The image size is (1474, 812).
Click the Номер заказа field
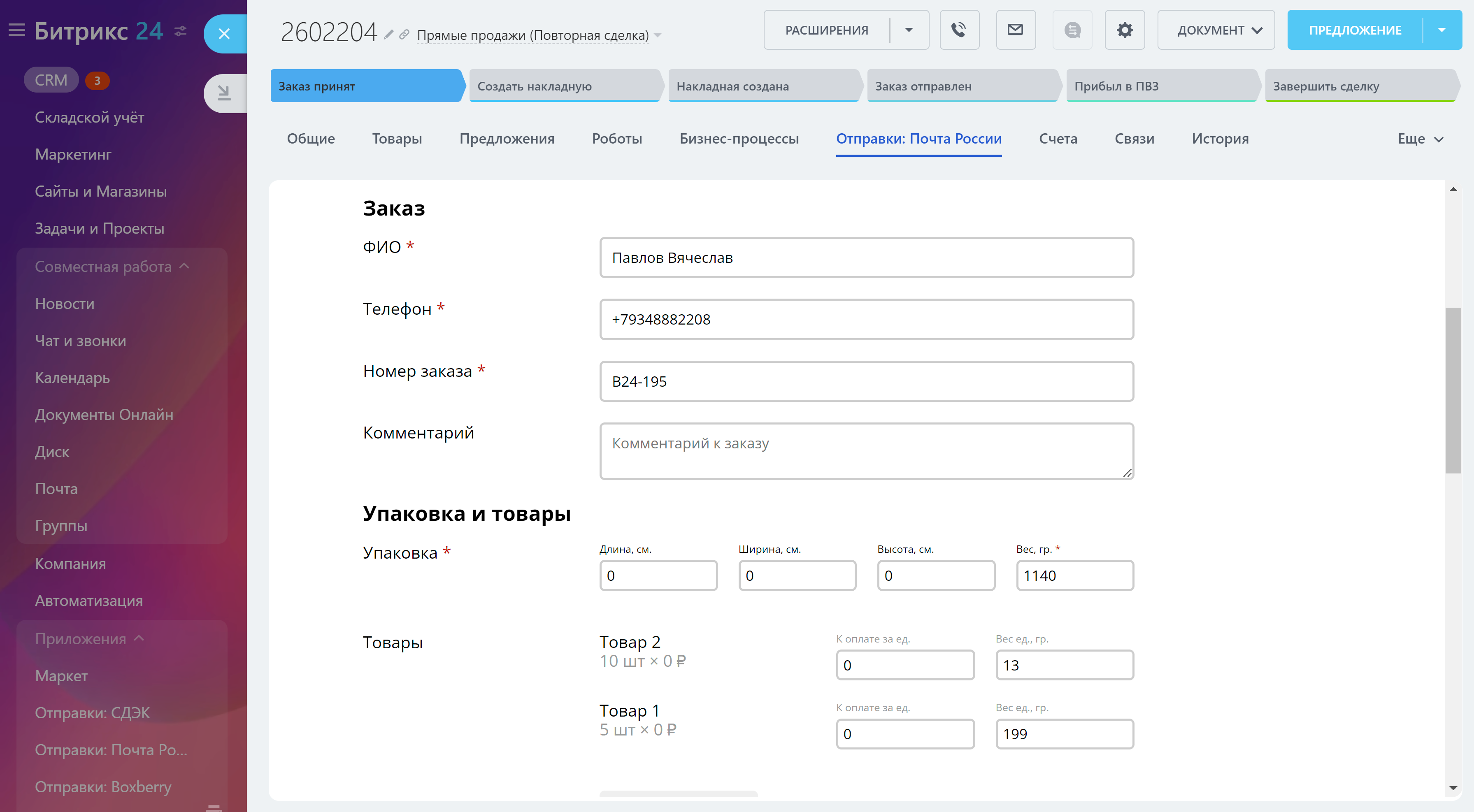tap(866, 381)
